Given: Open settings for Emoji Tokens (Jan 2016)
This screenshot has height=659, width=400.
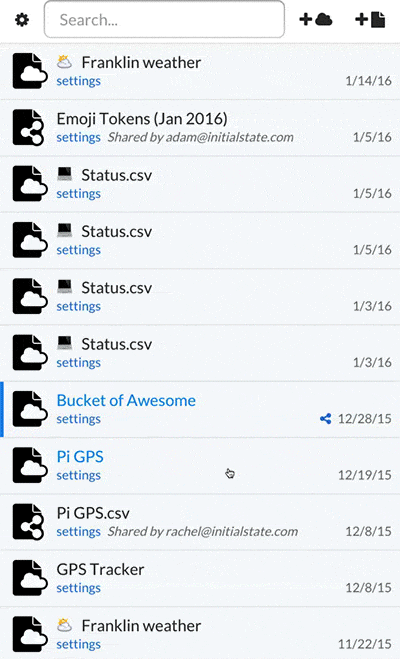Looking at the screenshot, I should coord(79,137).
